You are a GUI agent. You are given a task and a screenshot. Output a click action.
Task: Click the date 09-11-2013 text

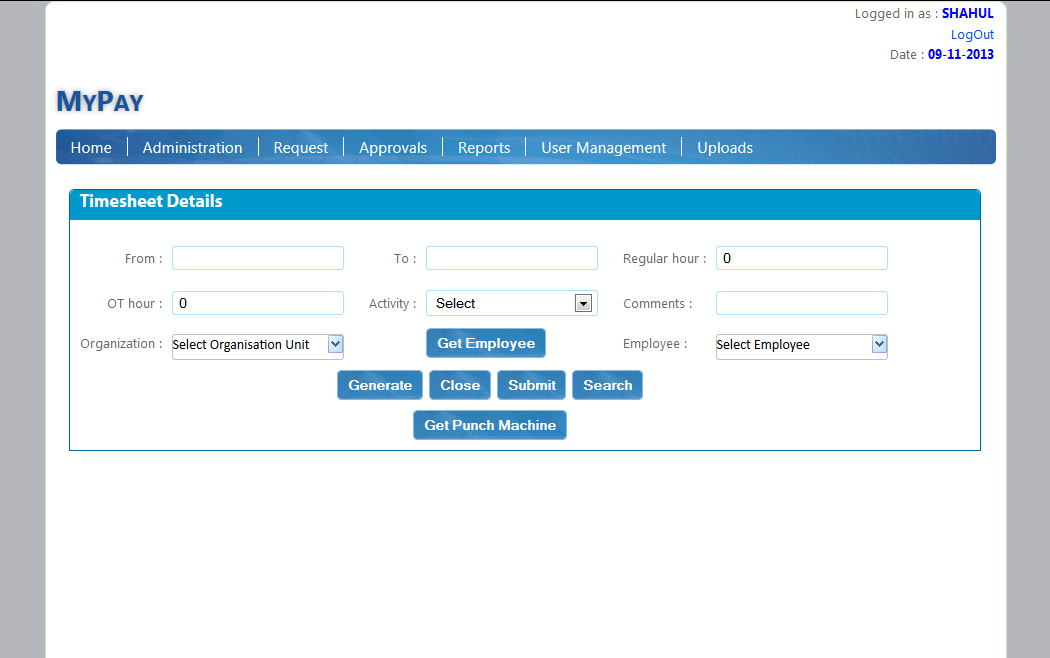pyautogui.click(x=961, y=55)
